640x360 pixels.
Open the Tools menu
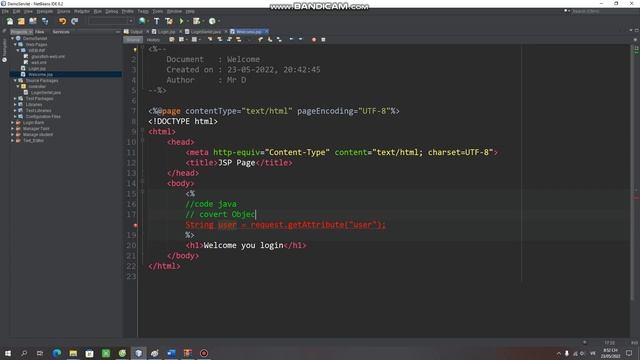click(157, 11)
